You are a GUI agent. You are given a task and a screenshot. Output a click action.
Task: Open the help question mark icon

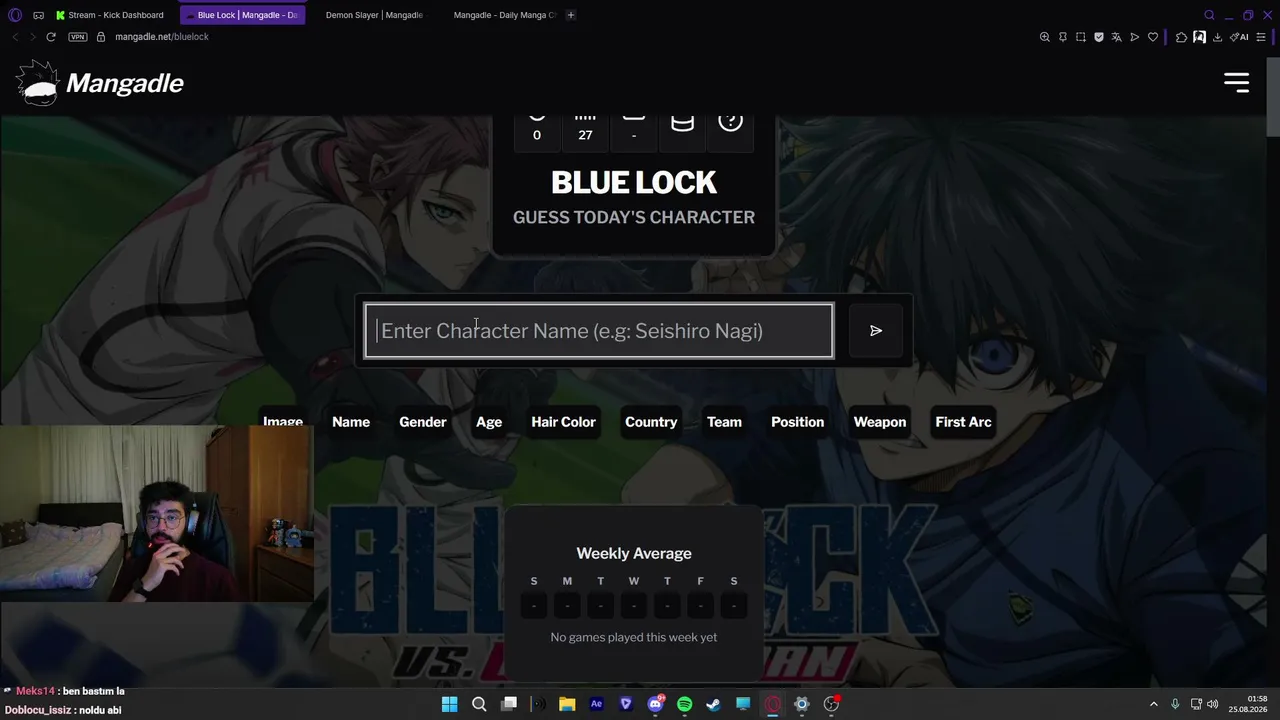730,122
